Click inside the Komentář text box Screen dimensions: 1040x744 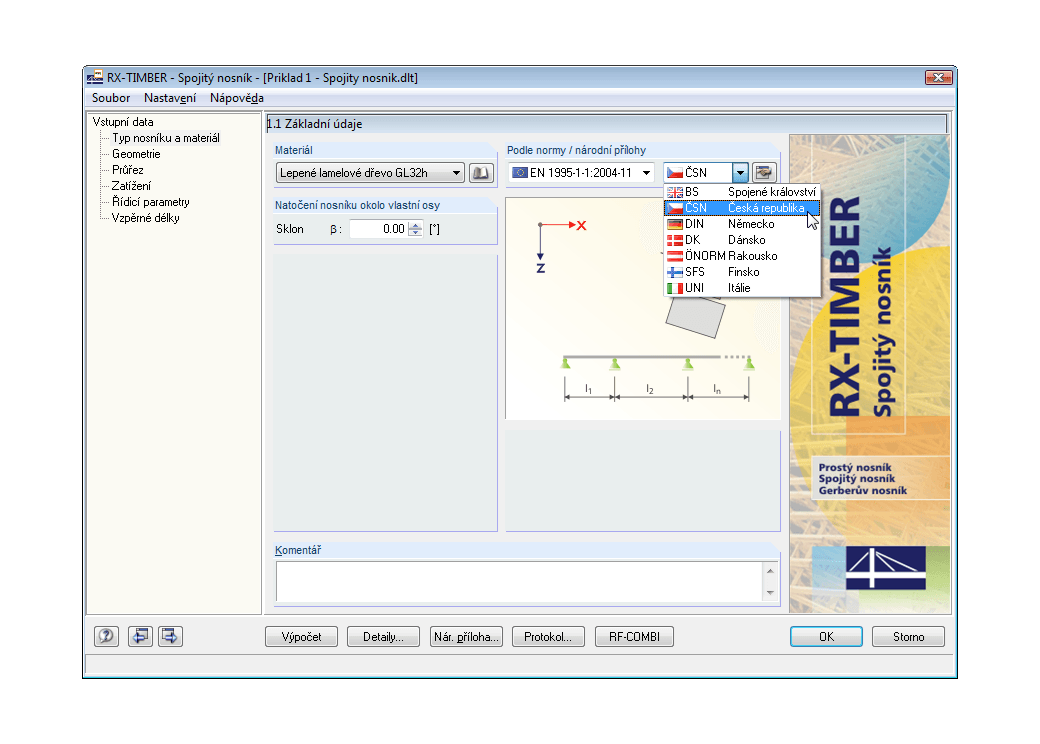tap(519, 582)
